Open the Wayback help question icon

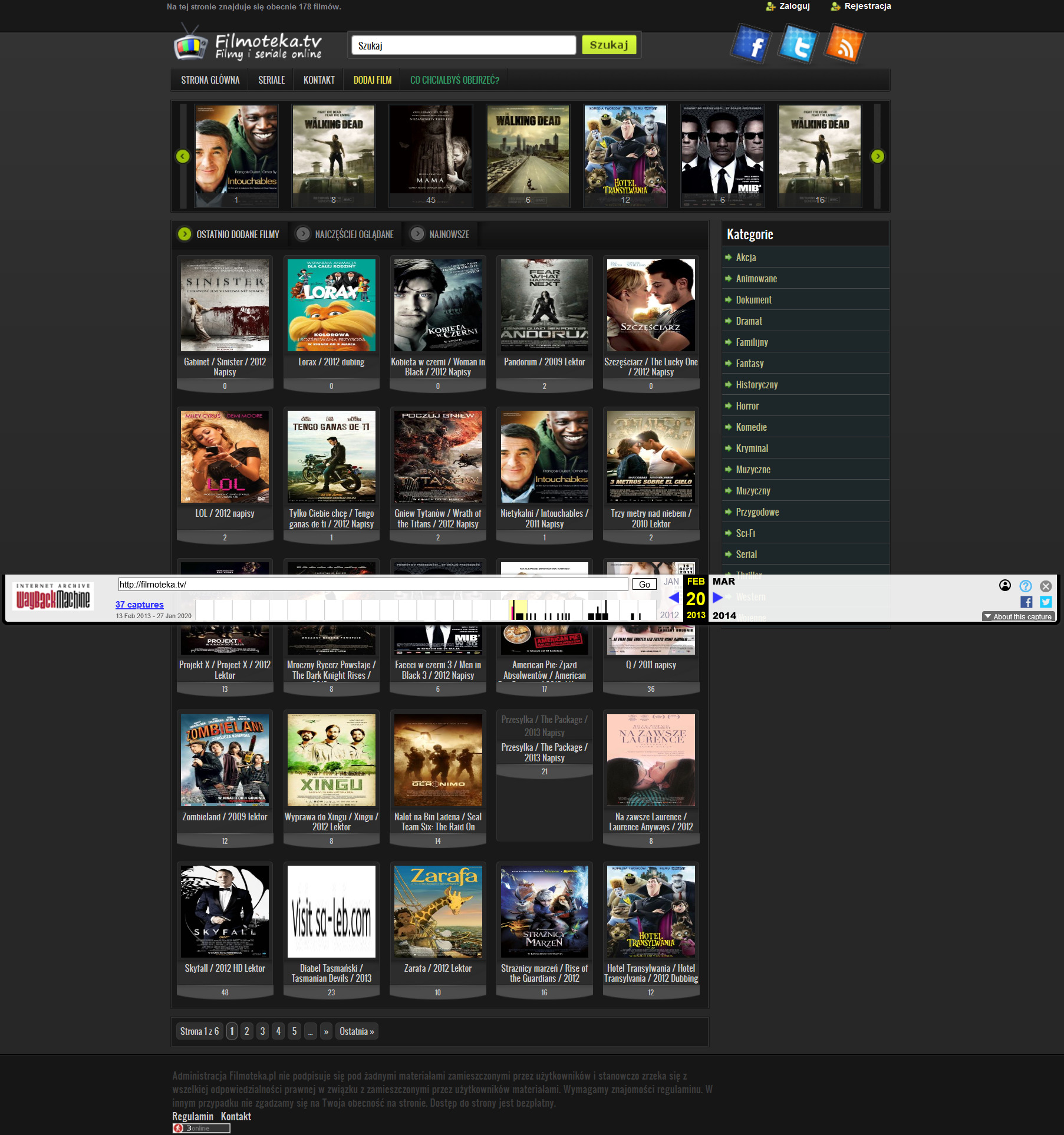pos(1026,586)
